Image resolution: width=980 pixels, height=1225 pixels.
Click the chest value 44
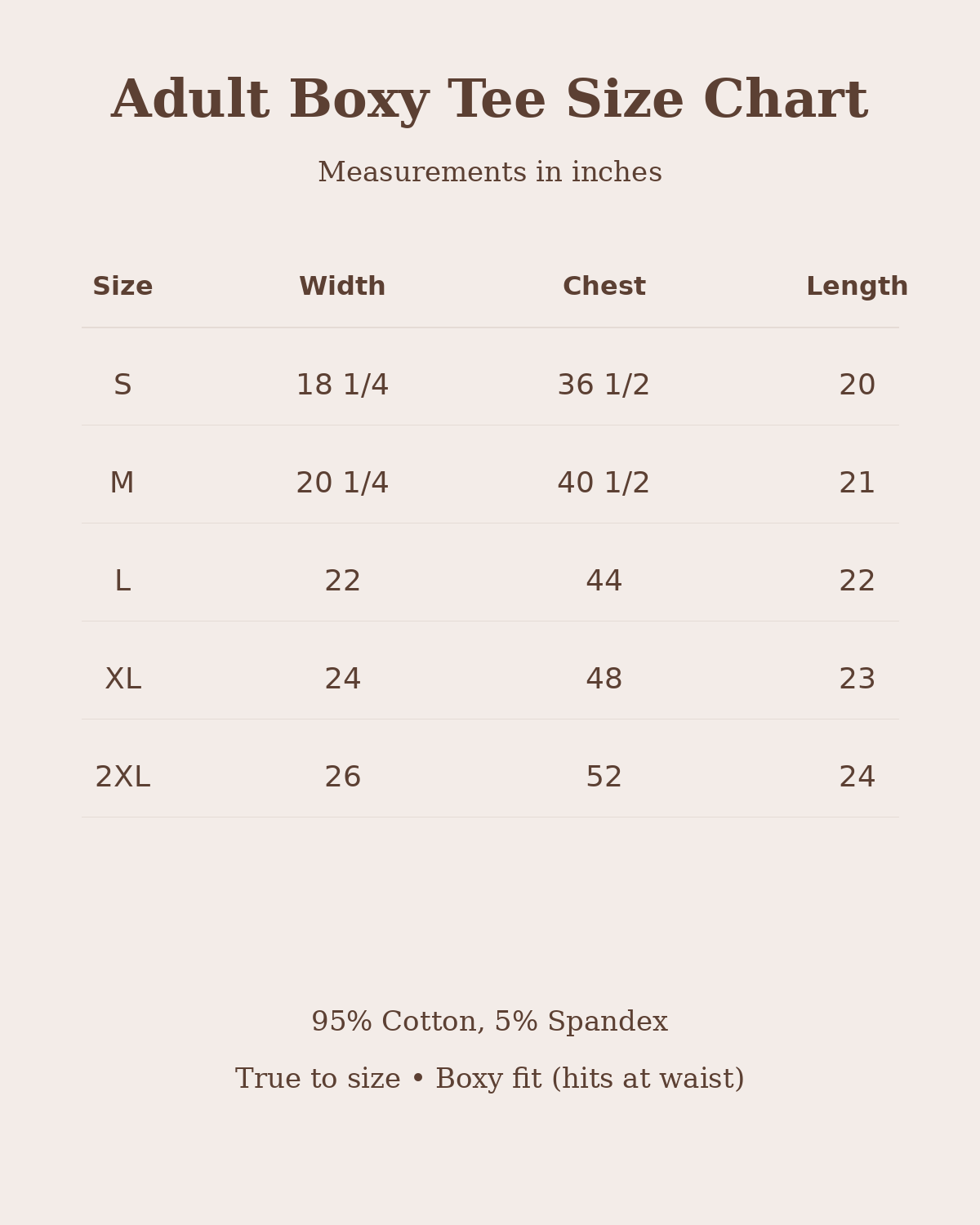click(x=604, y=581)
